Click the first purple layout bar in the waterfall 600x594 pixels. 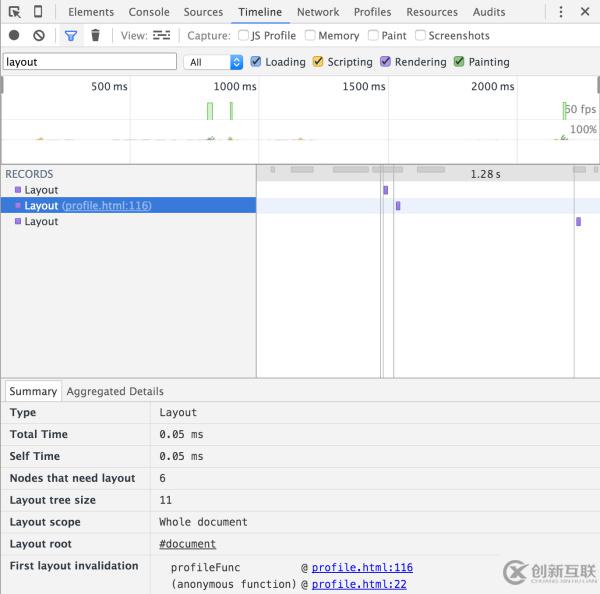(386, 190)
